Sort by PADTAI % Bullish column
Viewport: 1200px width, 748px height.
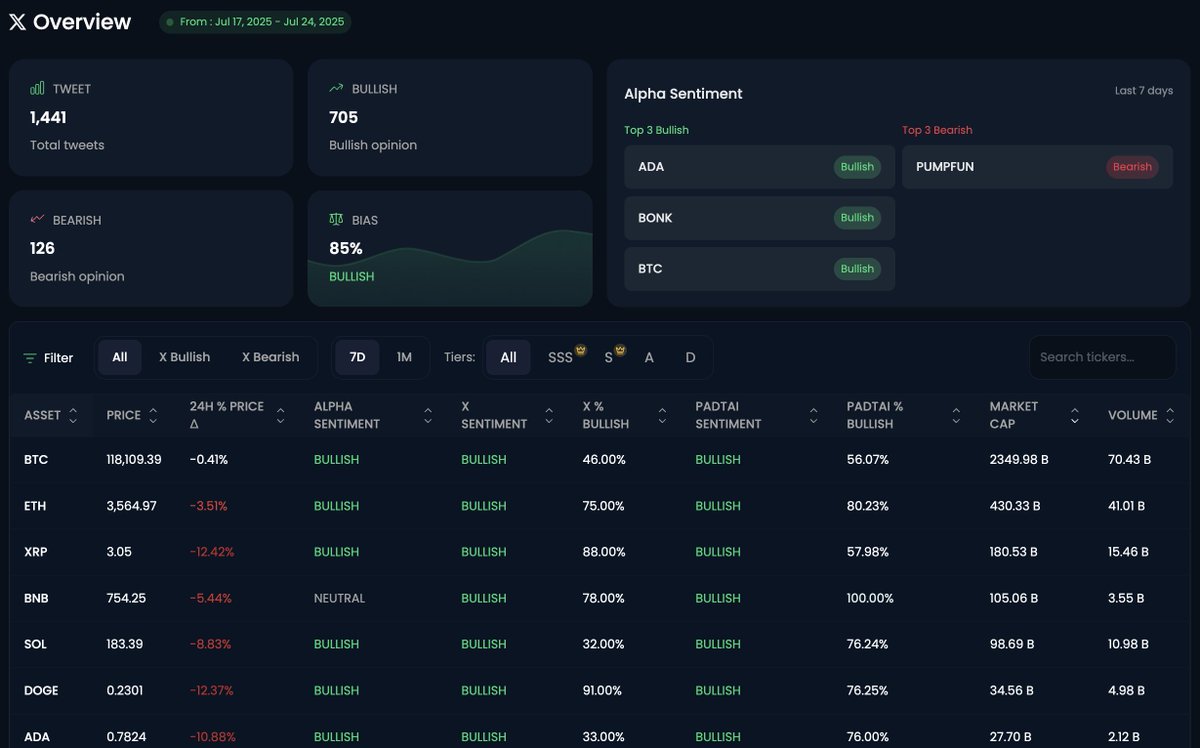pyautogui.click(x=957, y=415)
